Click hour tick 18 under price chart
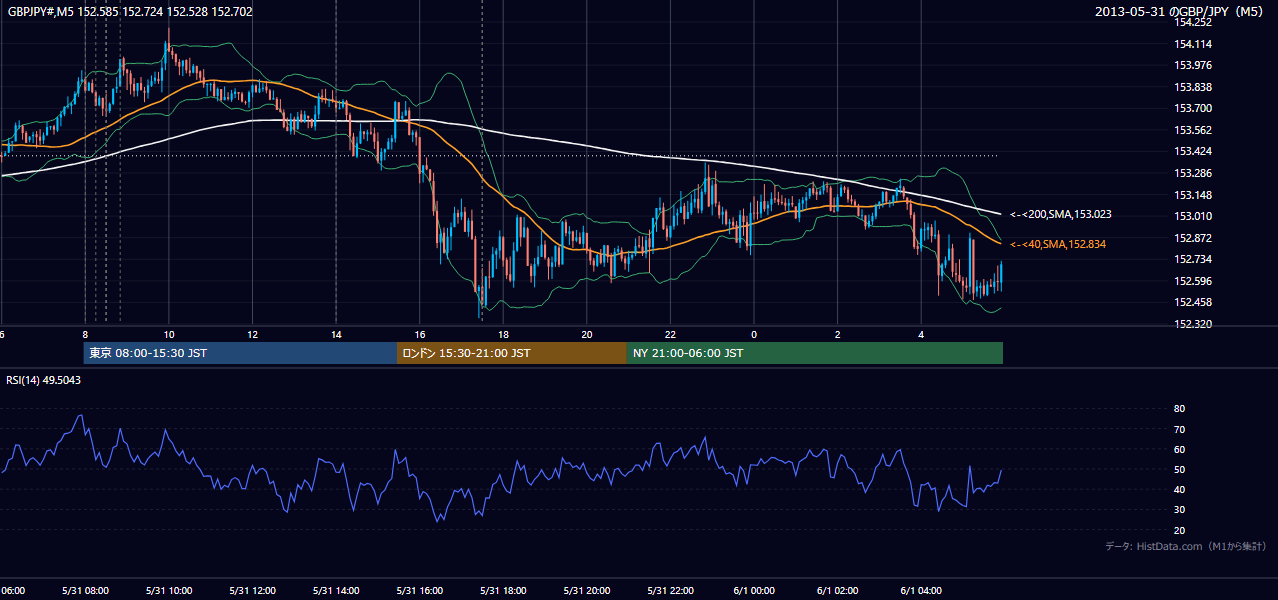This screenshot has height=600, width=1278. [x=503, y=334]
